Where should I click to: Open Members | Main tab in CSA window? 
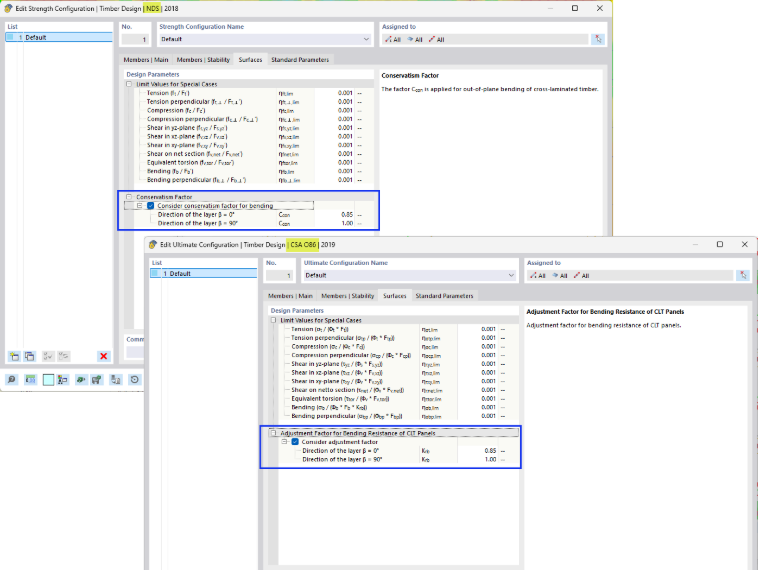pos(290,296)
